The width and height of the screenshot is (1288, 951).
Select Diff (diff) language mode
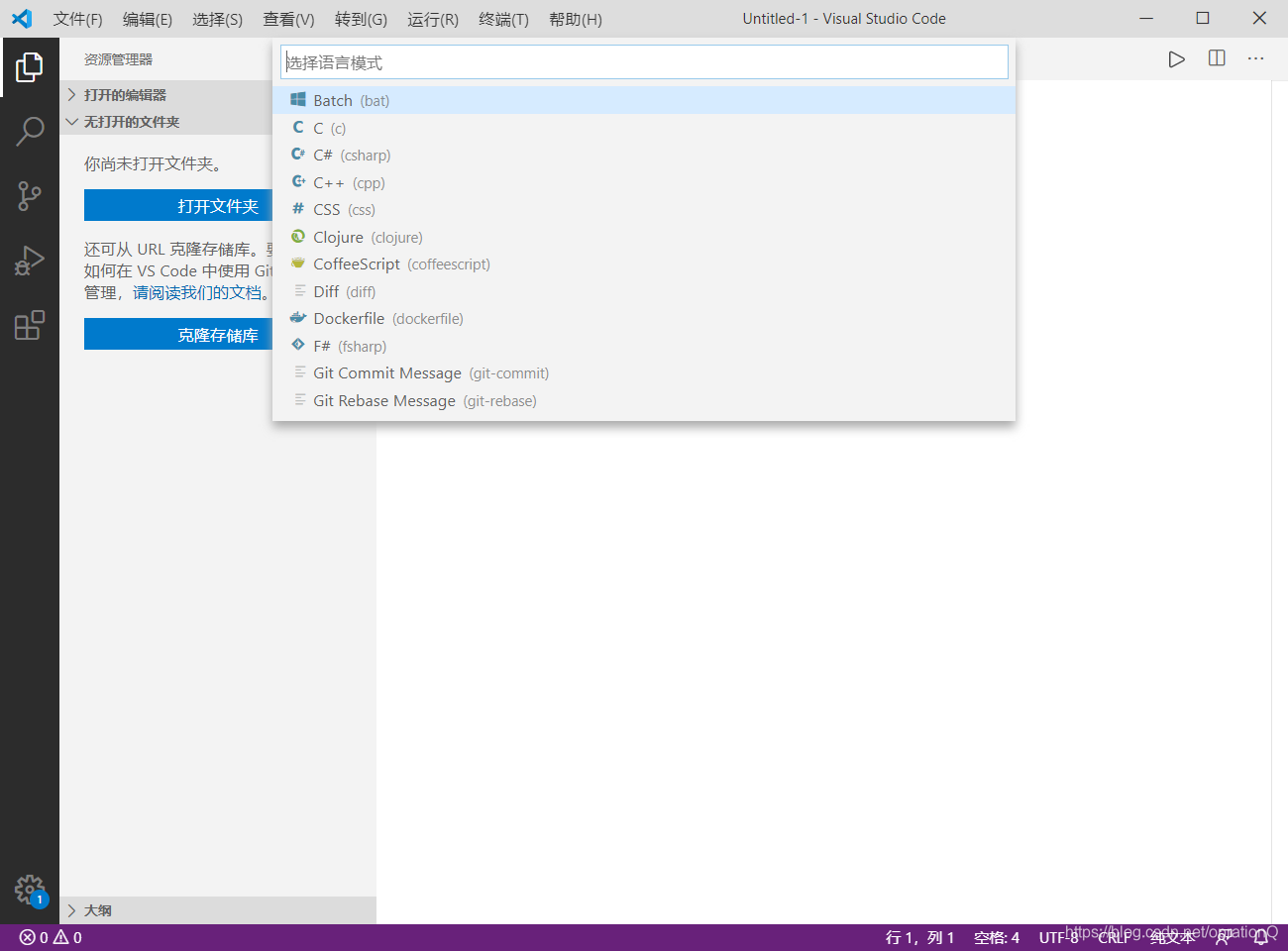click(644, 291)
